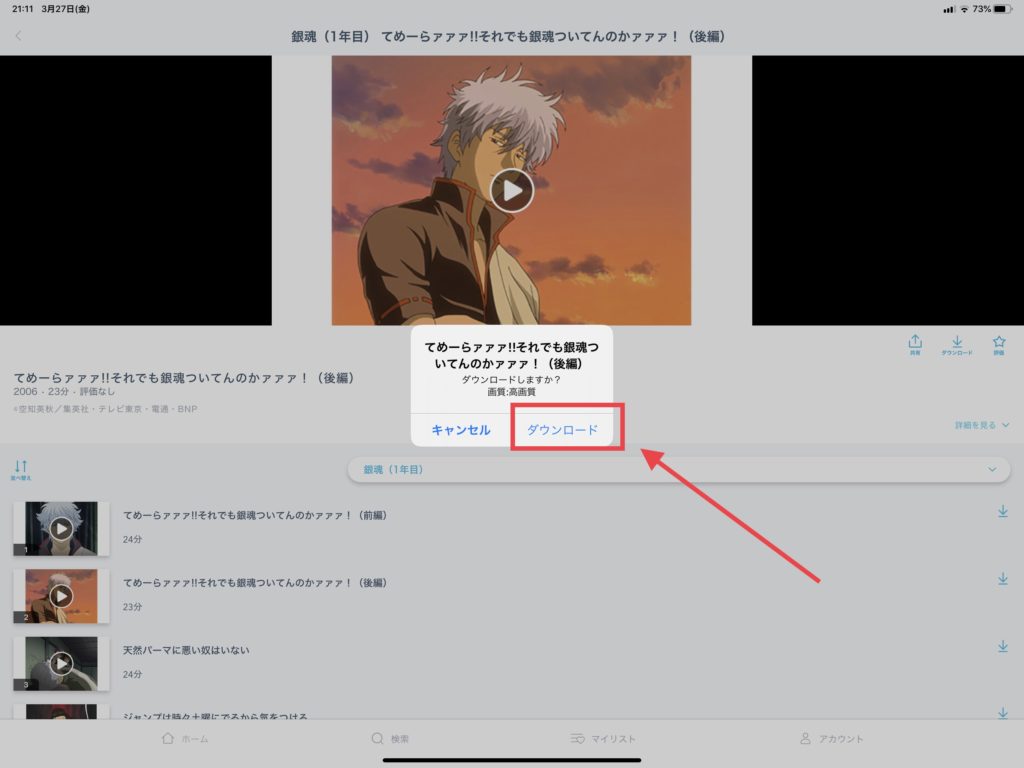Download episode （前編） via its row arrow icon

[x=1002, y=511]
